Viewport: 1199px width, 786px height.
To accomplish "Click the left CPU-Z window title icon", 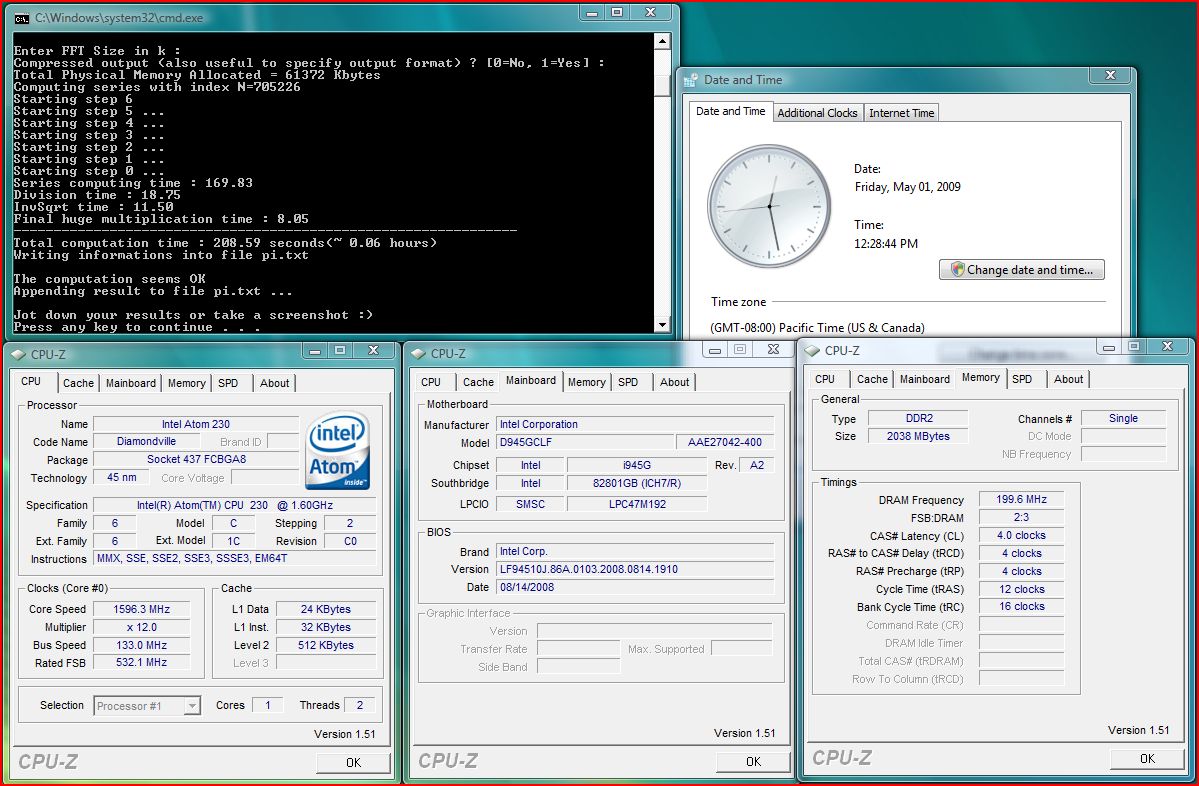I will coord(19,355).
